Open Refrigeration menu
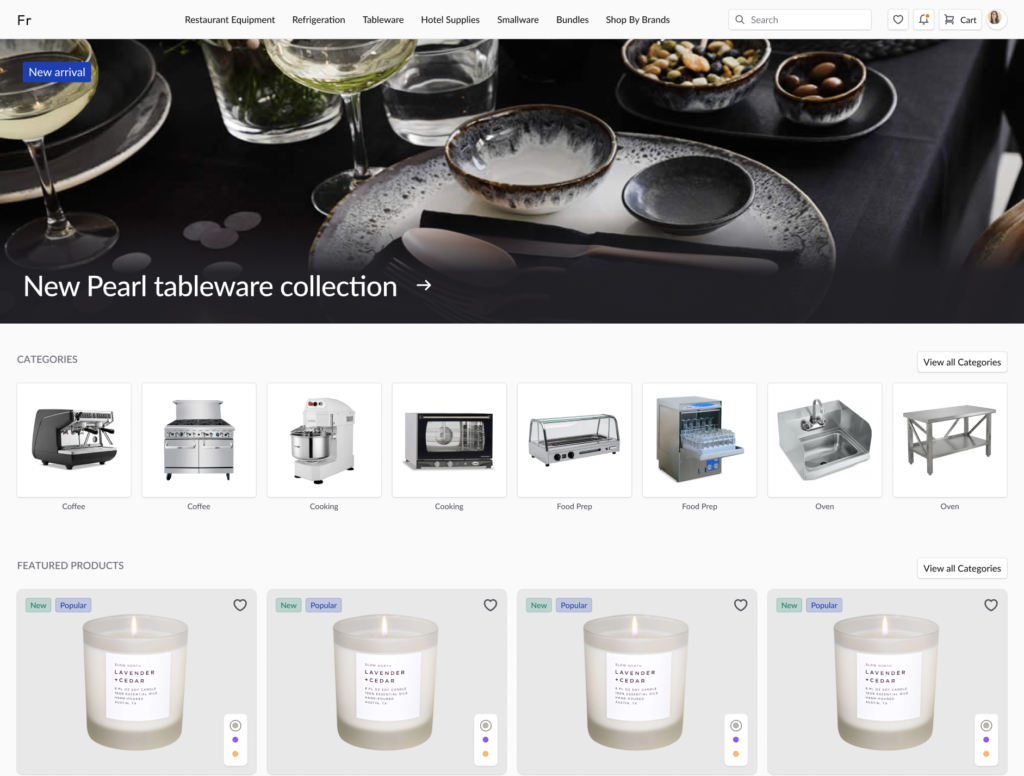Image resolution: width=1024 pixels, height=776 pixels. point(319,20)
